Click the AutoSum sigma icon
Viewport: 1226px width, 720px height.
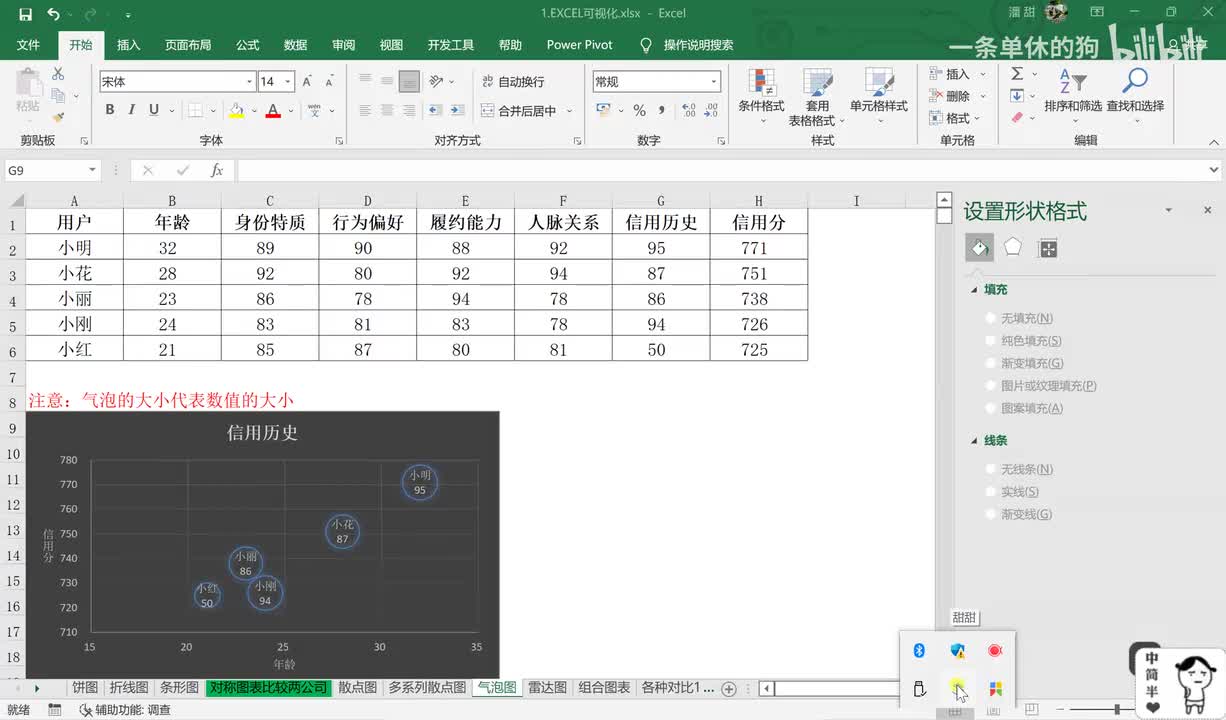coord(1017,74)
